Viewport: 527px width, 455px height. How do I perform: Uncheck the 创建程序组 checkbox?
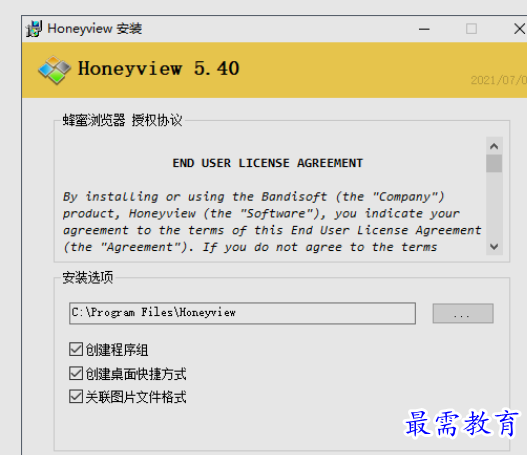(76, 349)
